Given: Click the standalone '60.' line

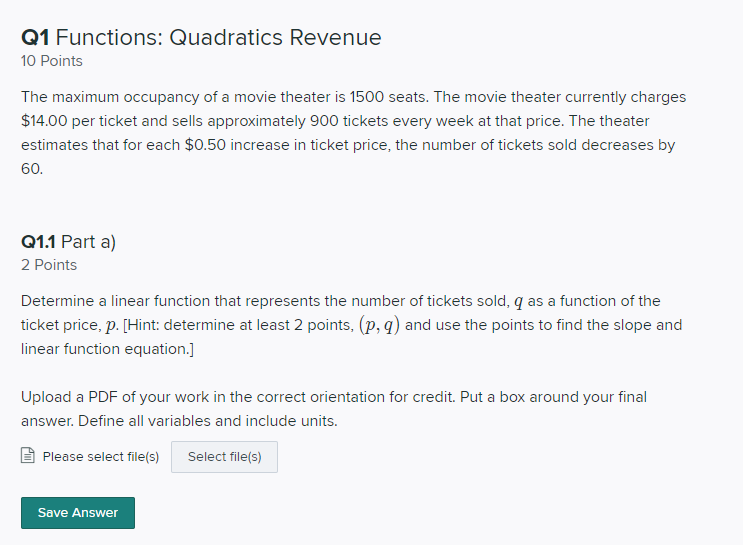Looking at the screenshot, I should click(32, 169).
